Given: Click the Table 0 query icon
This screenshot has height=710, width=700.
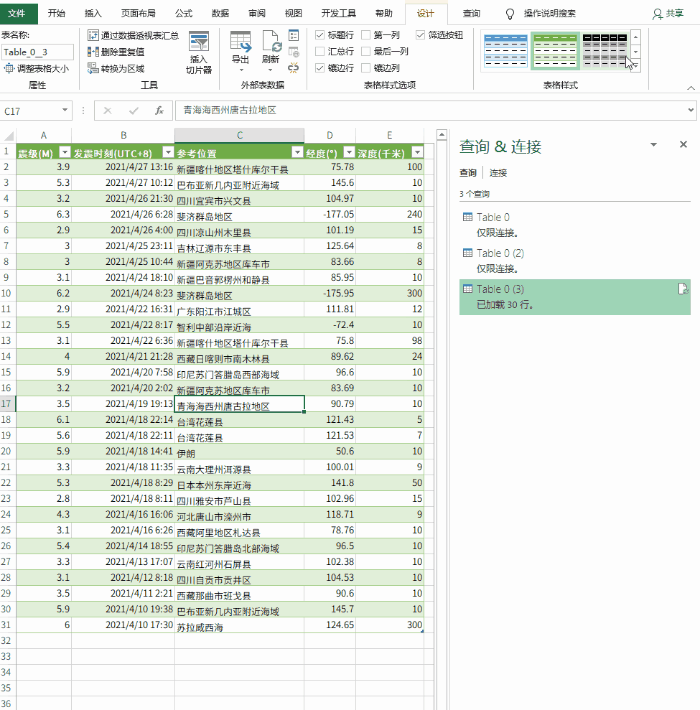Looking at the screenshot, I should point(468,217).
